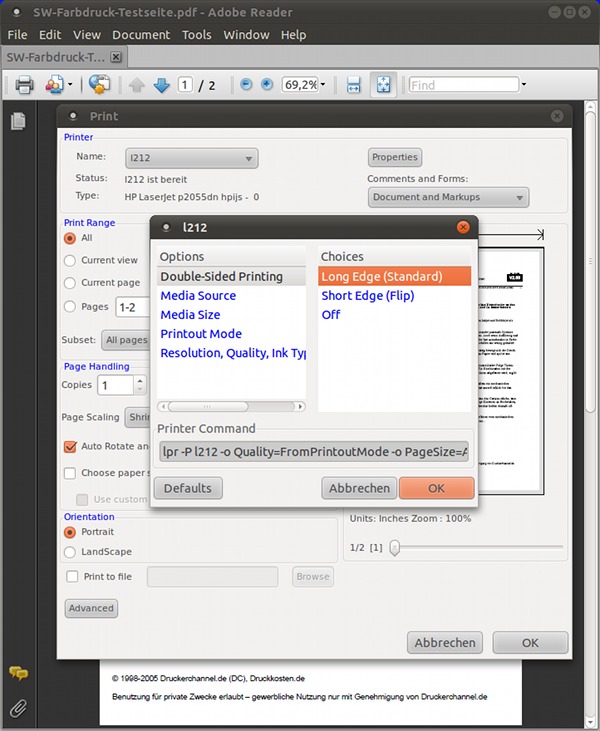Open the Pages panel icon in sidebar

point(18,121)
